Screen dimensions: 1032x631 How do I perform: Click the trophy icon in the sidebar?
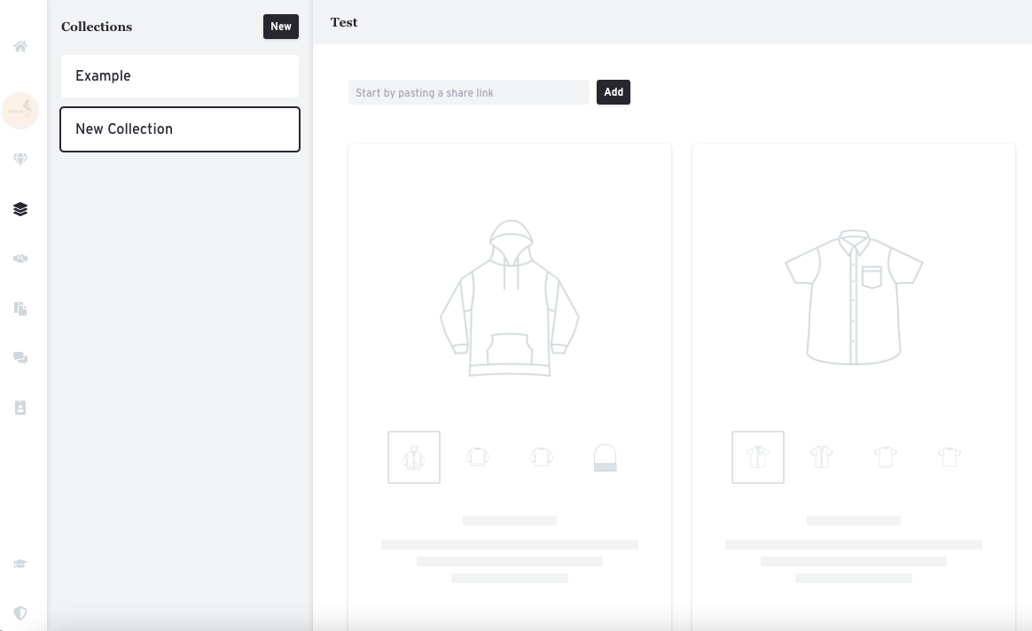pyautogui.click(x=20, y=158)
